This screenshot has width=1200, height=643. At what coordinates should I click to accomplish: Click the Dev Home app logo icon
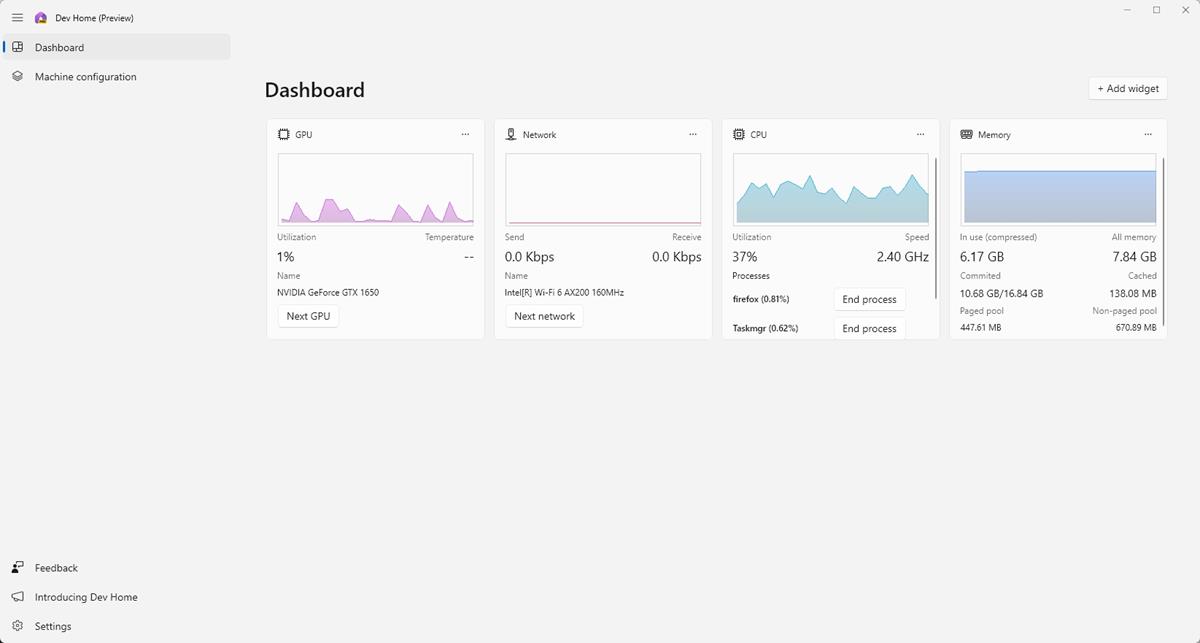click(41, 18)
